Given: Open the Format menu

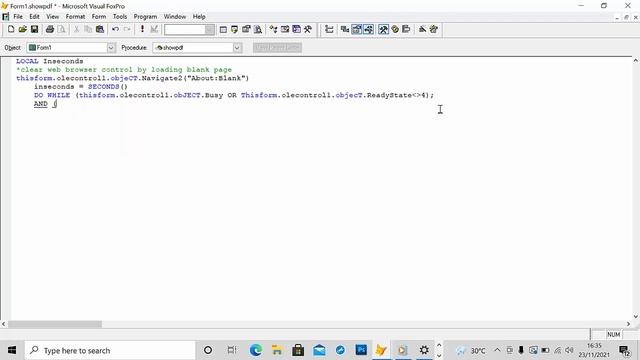Looking at the screenshot, I should [76, 17].
